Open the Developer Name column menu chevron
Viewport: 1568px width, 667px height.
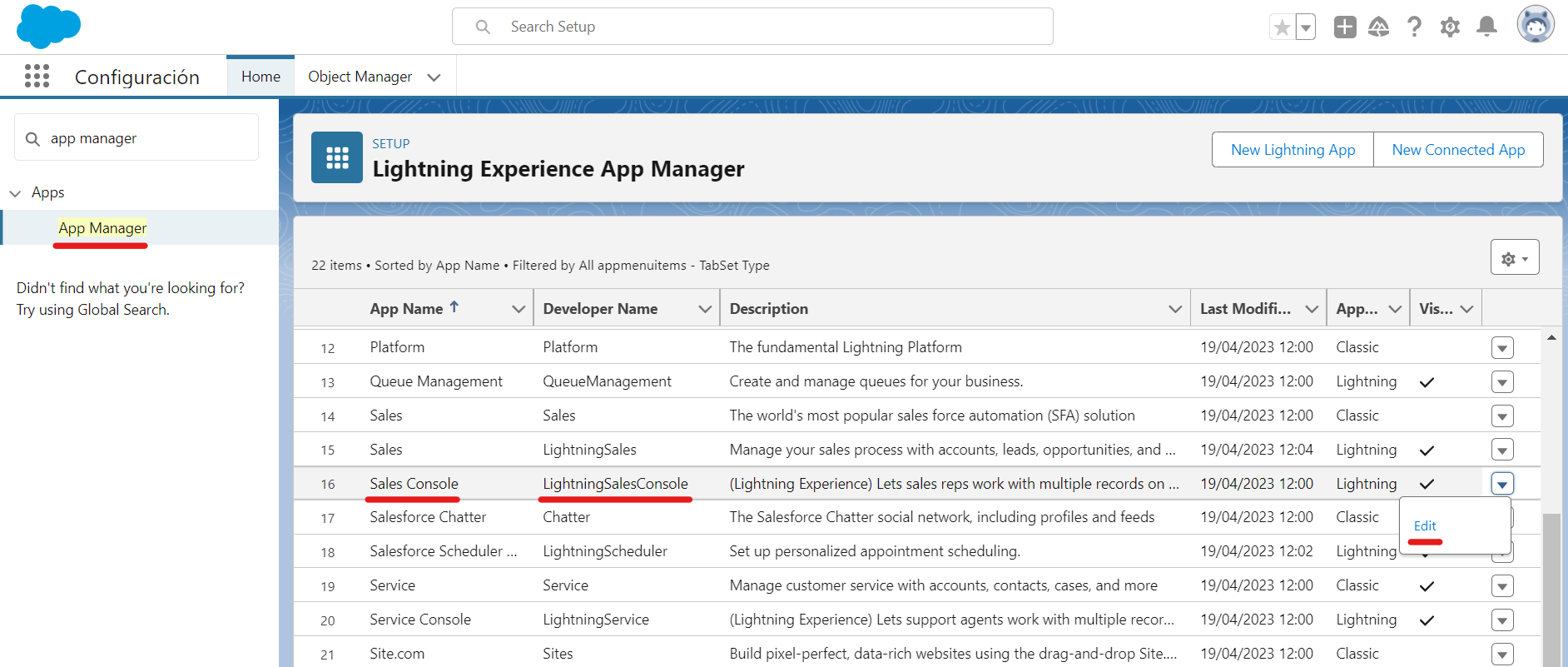click(x=705, y=309)
